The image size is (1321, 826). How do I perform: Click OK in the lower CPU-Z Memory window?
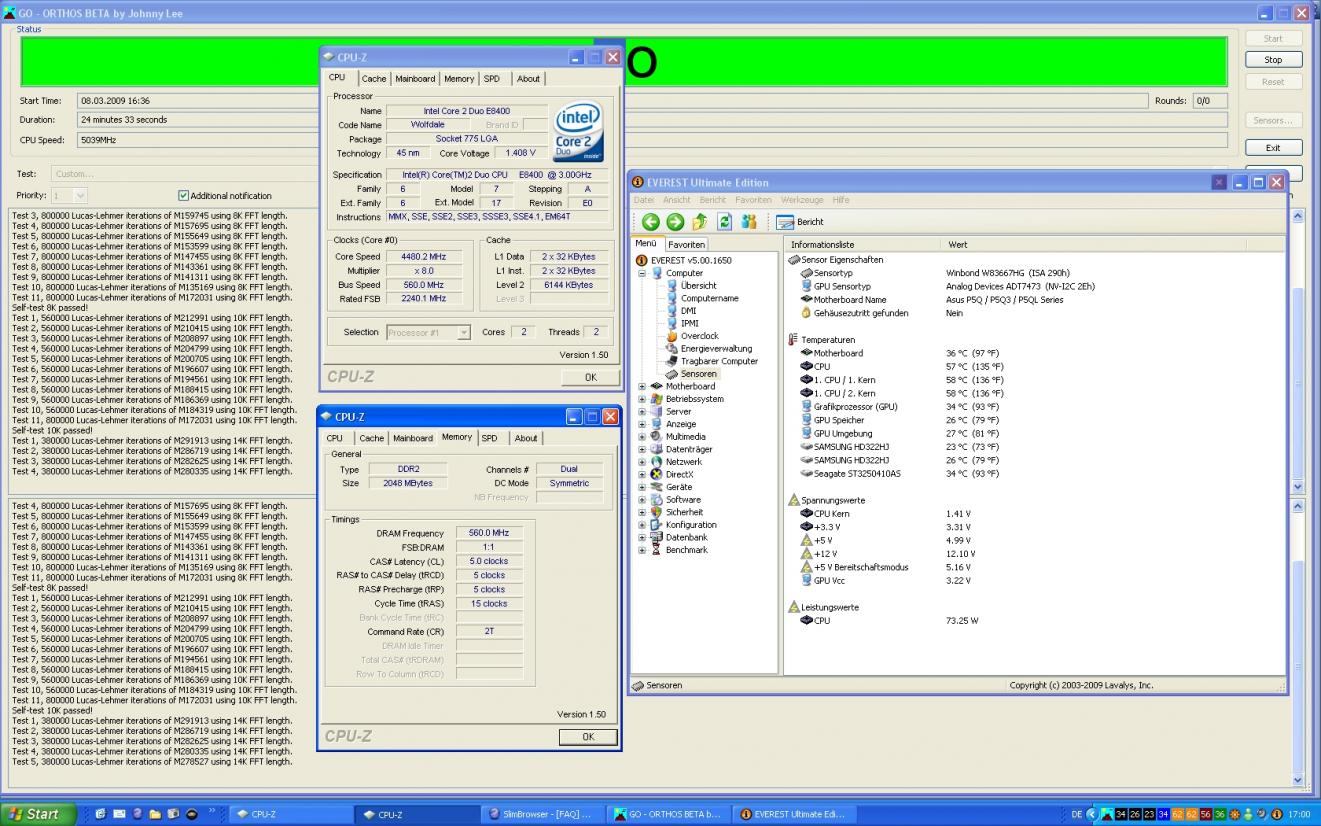587,737
